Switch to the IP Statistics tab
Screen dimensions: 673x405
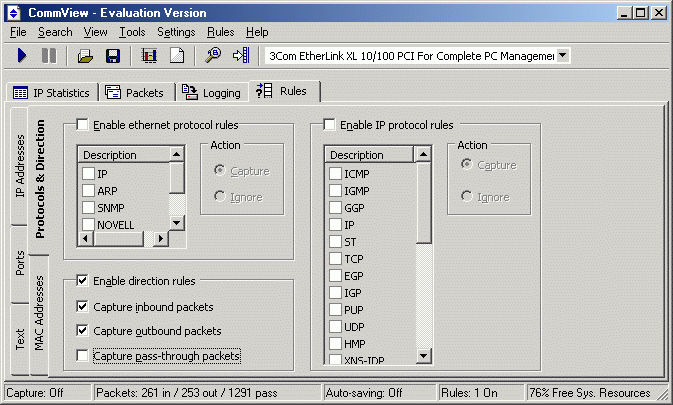tap(52, 93)
